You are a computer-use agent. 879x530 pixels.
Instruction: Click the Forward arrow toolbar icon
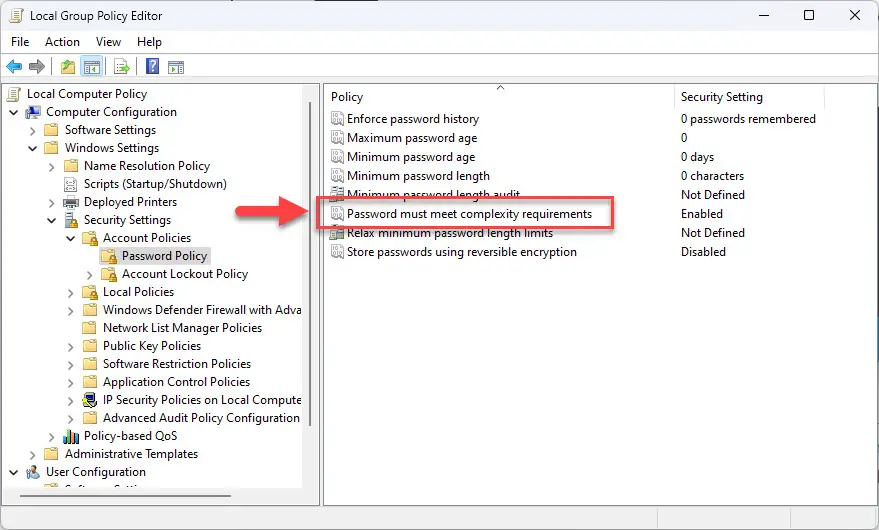[37, 67]
